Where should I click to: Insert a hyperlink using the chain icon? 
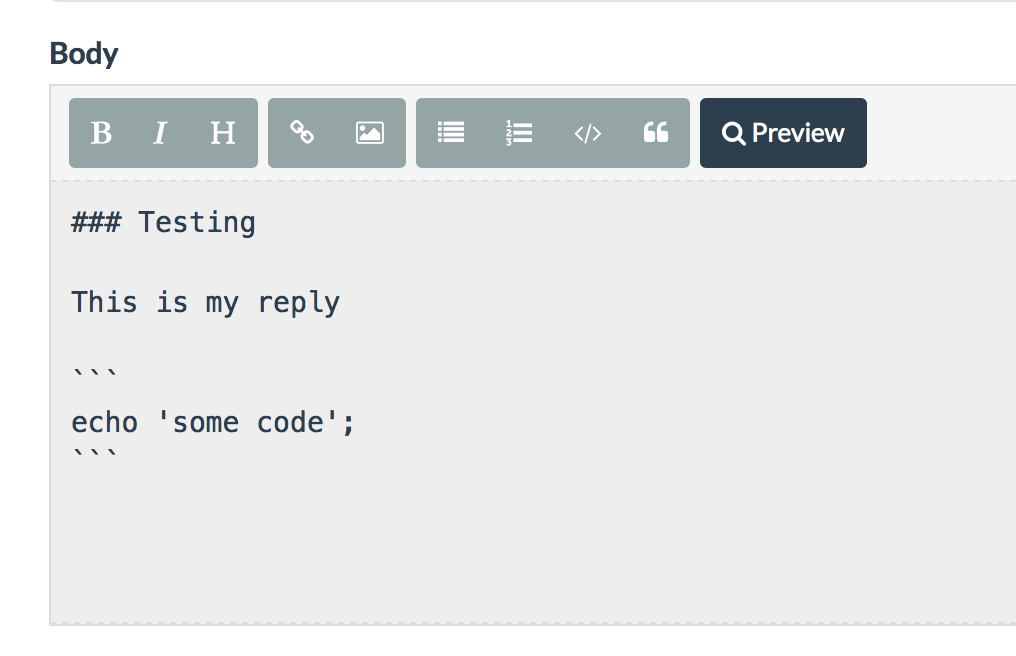click(x=302, y=133)
